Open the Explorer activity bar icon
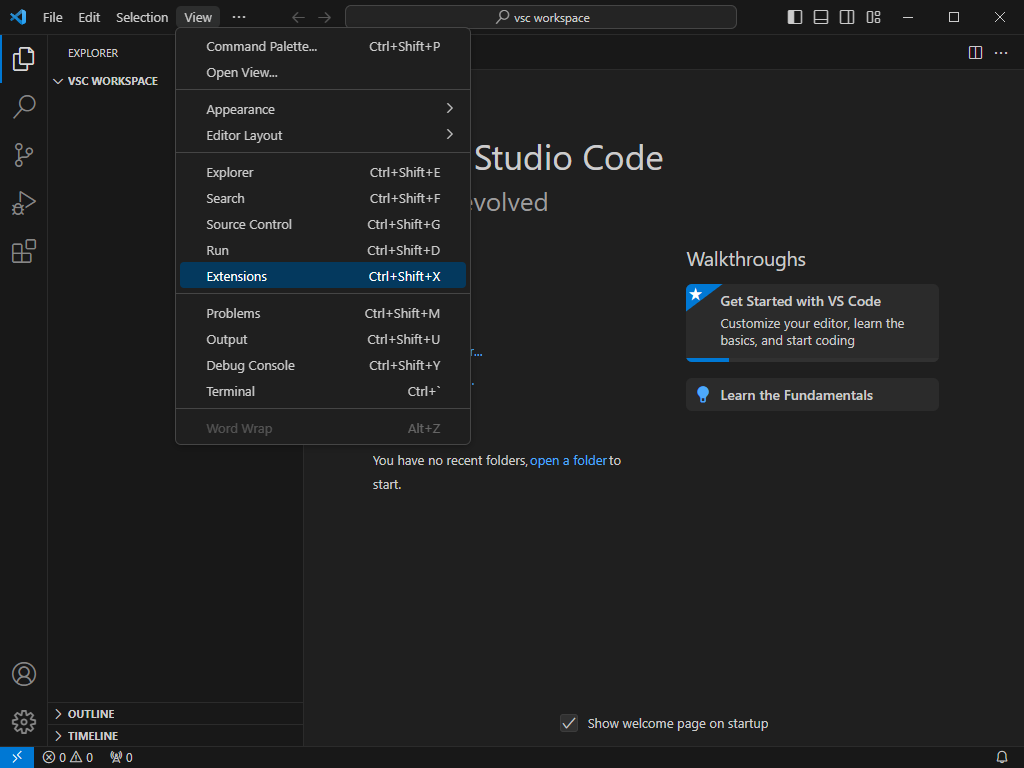Viewport: 1024px width, 768px height. click(24, 59)
